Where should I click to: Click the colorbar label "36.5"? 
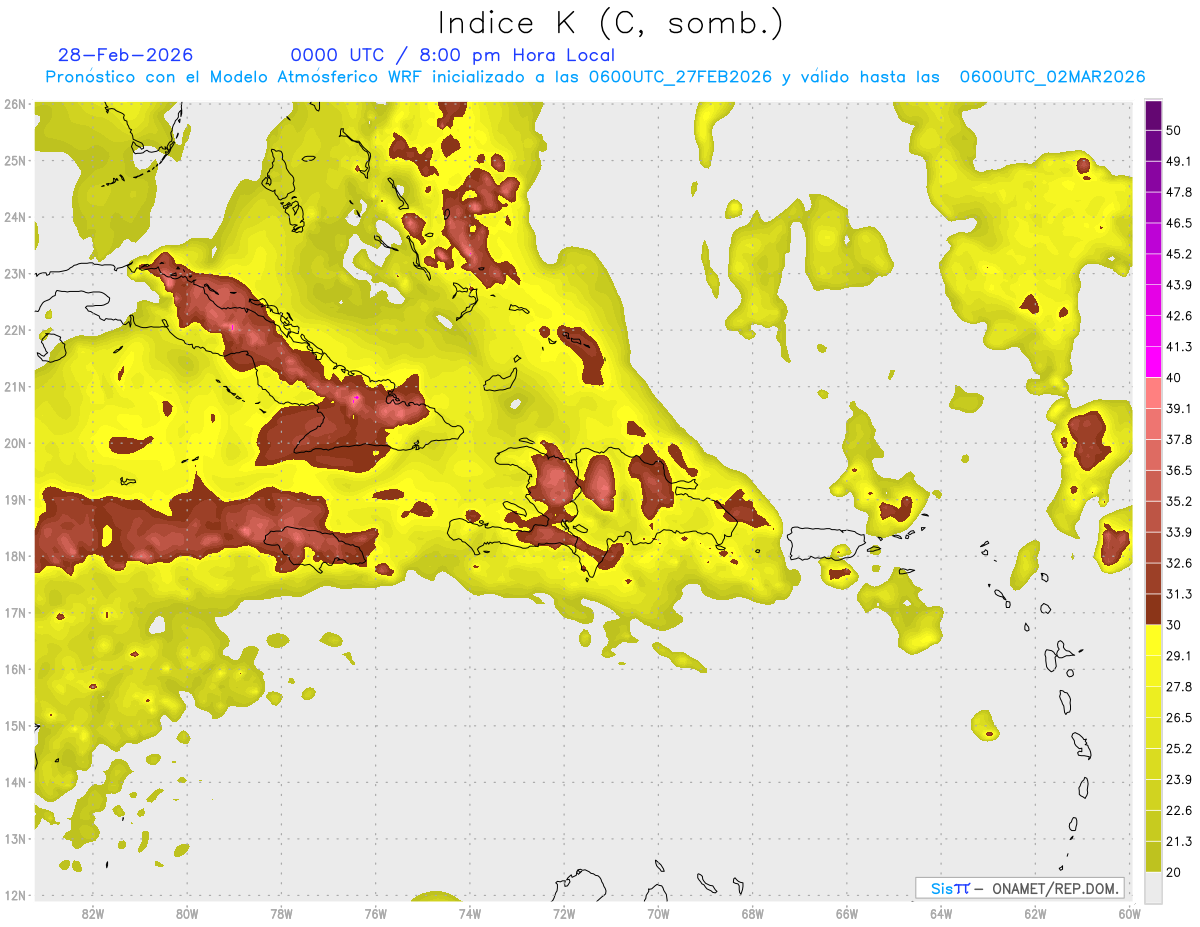tap(1179, 471)
